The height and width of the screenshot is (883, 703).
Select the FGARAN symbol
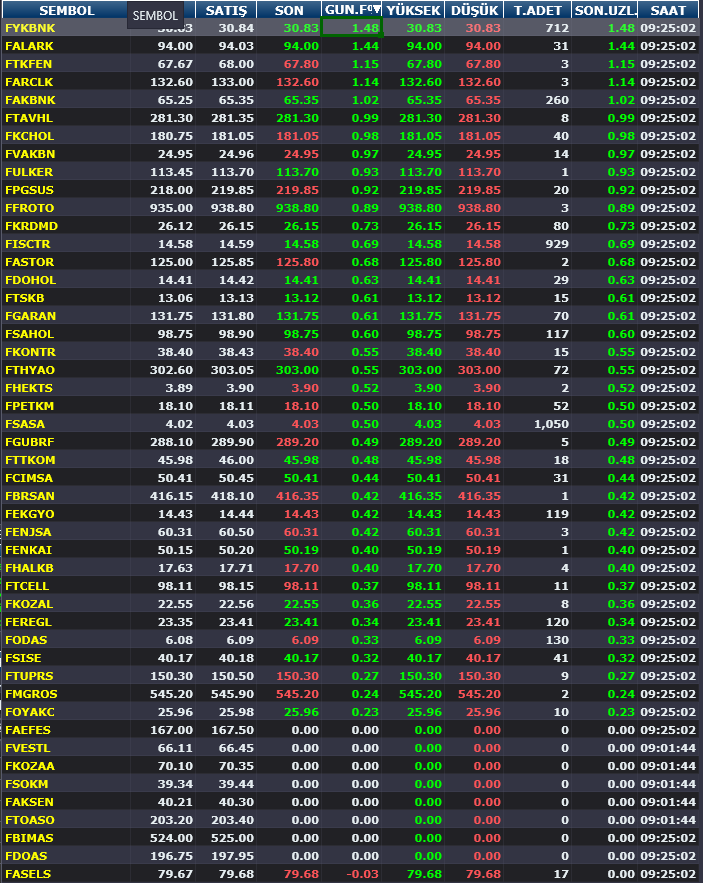pyautogui.click(x=30, y=316)
